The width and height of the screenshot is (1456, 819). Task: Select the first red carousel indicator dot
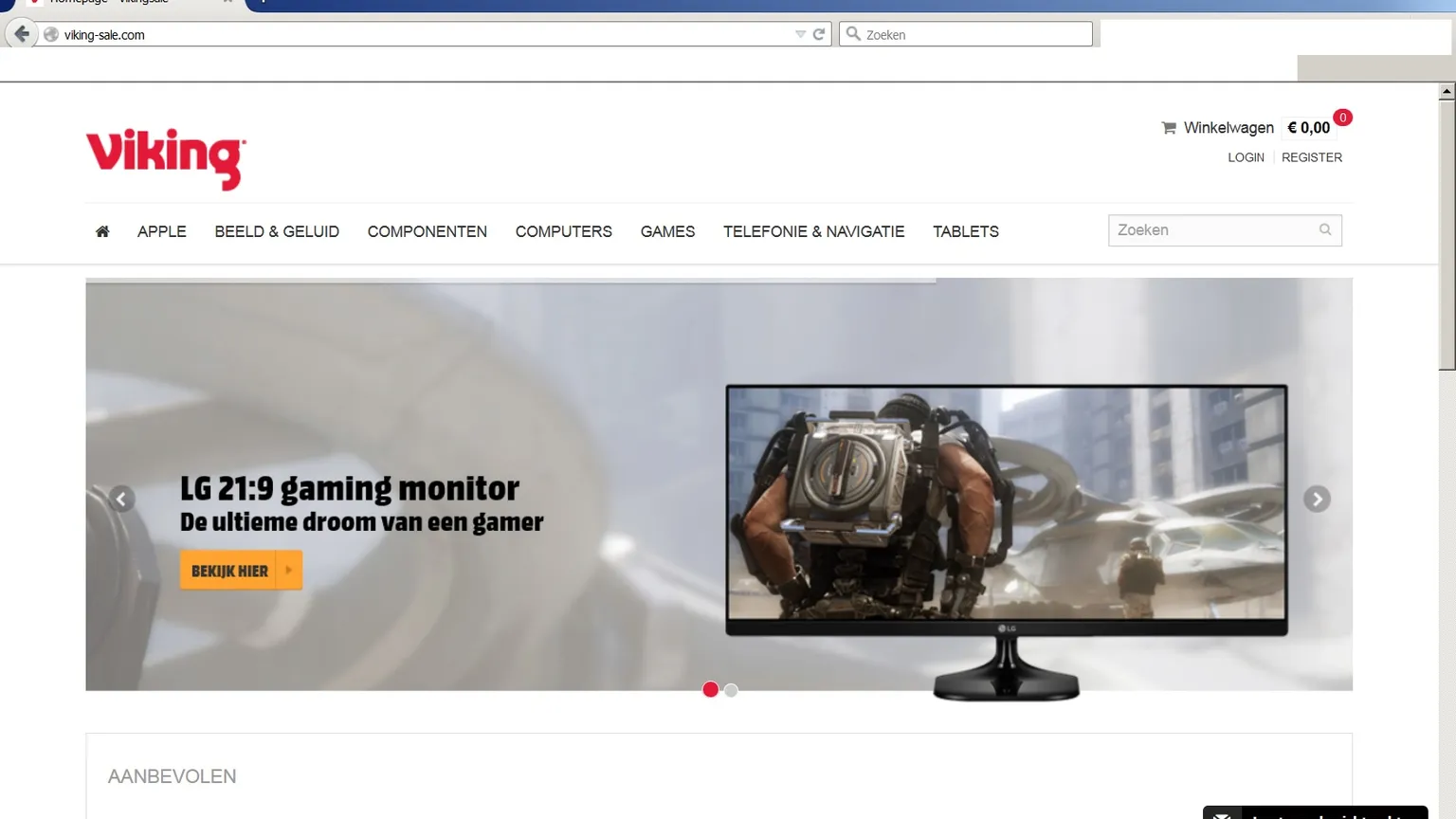(x=710, y=690)
